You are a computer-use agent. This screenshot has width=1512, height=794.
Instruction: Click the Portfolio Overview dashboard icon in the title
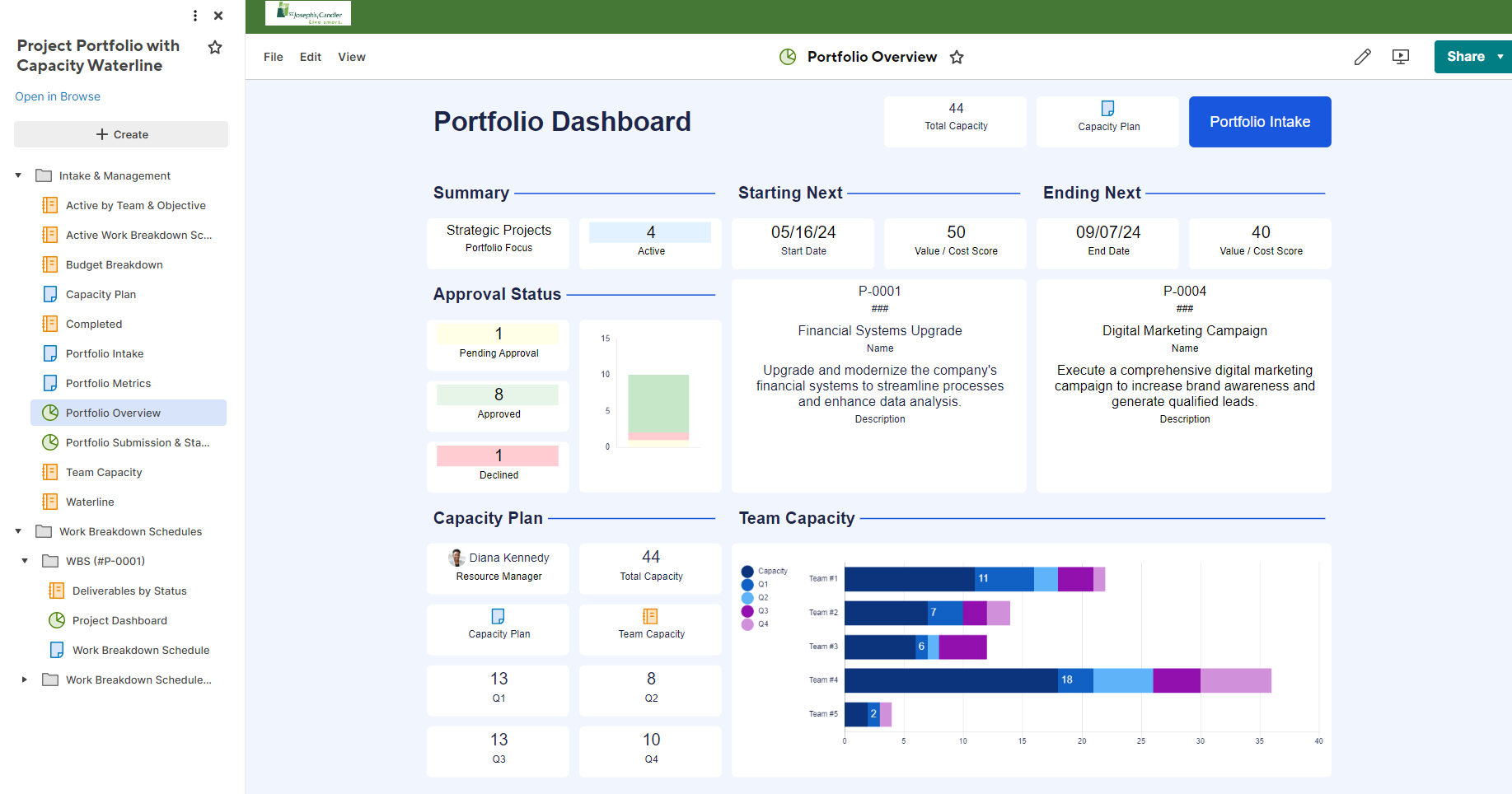pos(788,57)
